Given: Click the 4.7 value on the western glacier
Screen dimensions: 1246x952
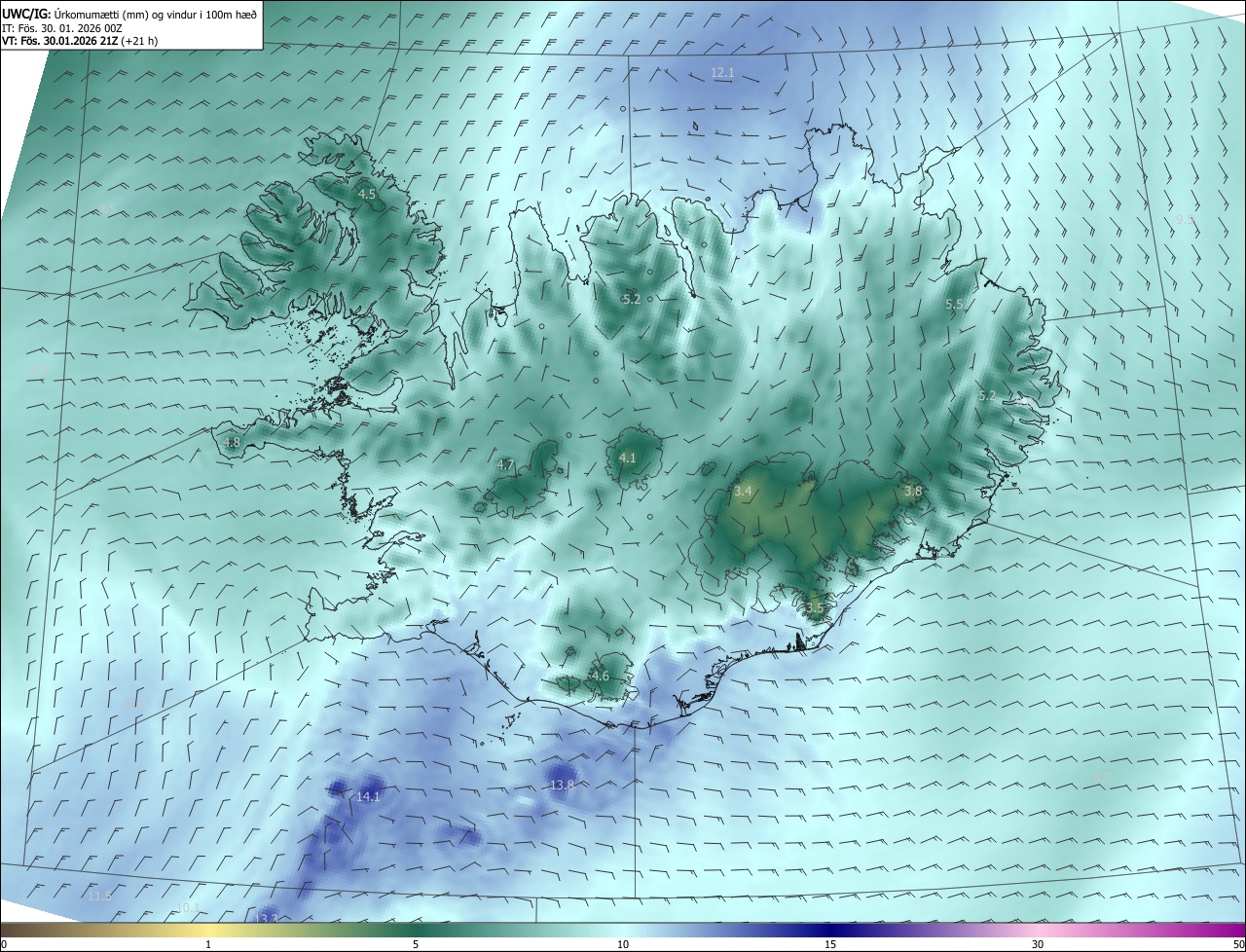Looking at the screenshot, I should click(505, 465).
